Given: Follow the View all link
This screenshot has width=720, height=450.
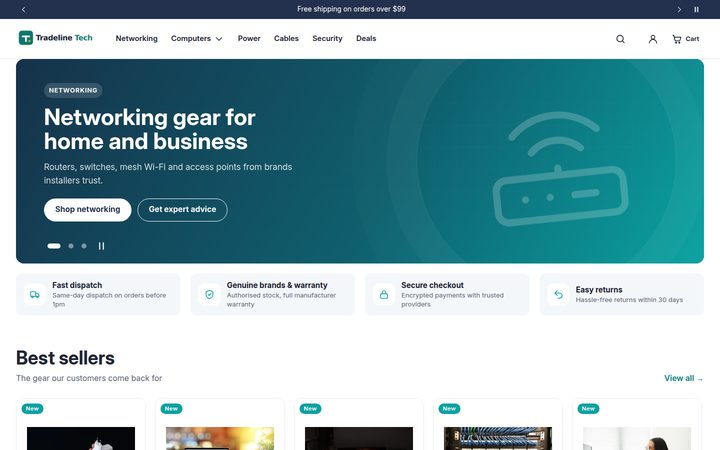Looking at the screenshot, I should pos(683,378).
